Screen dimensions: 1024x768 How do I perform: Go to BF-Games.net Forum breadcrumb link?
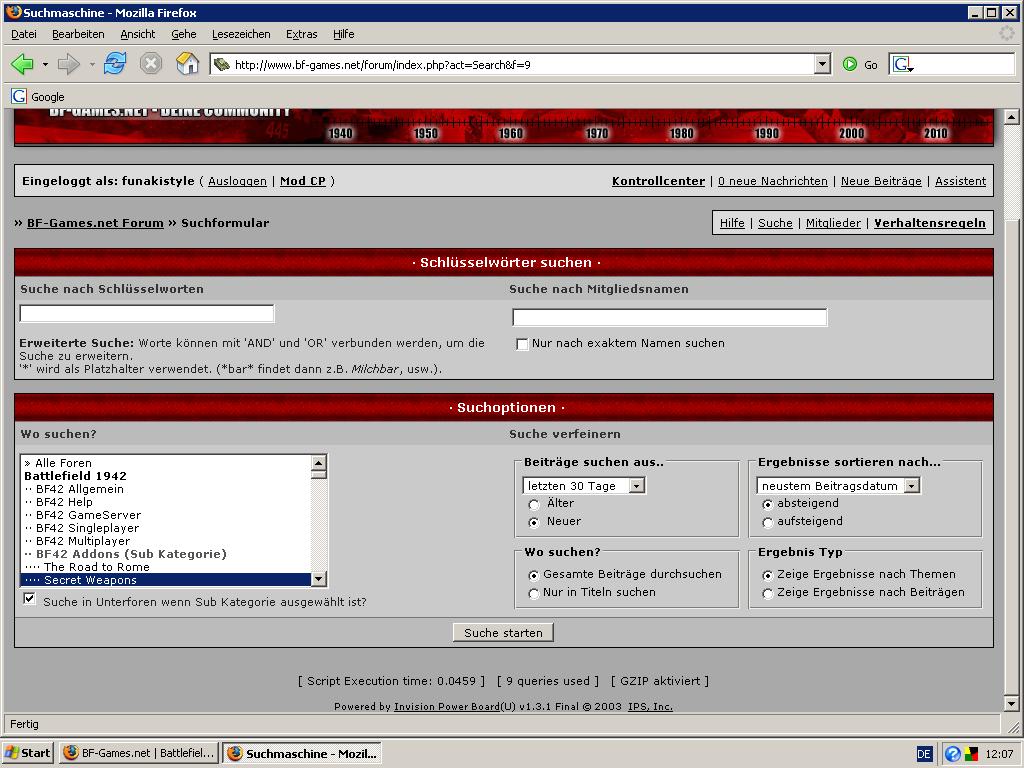[x=95, y=223]
